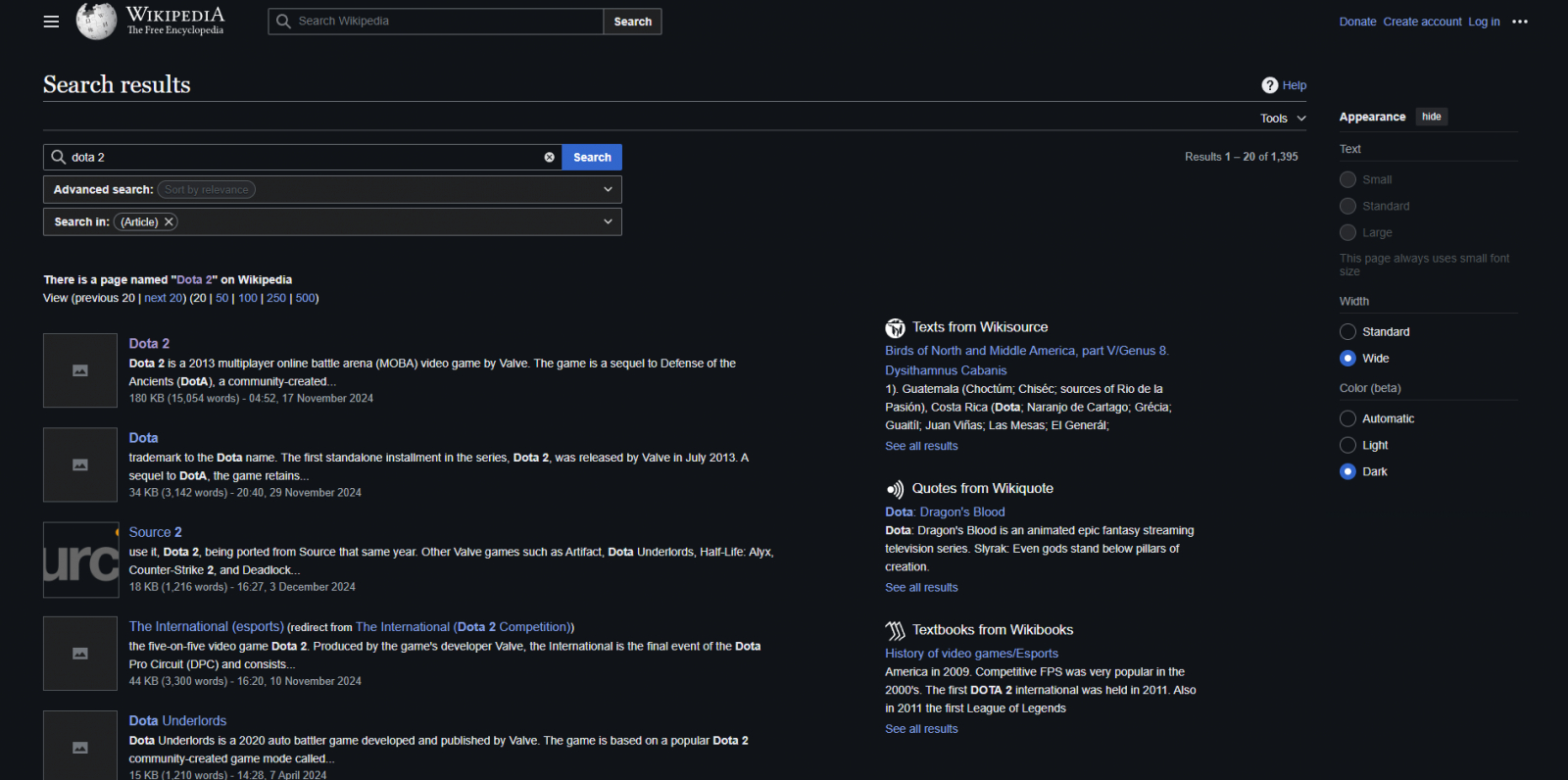1568x780 pixels.
Task: Open the Create account link
Action: [1422, 22]
